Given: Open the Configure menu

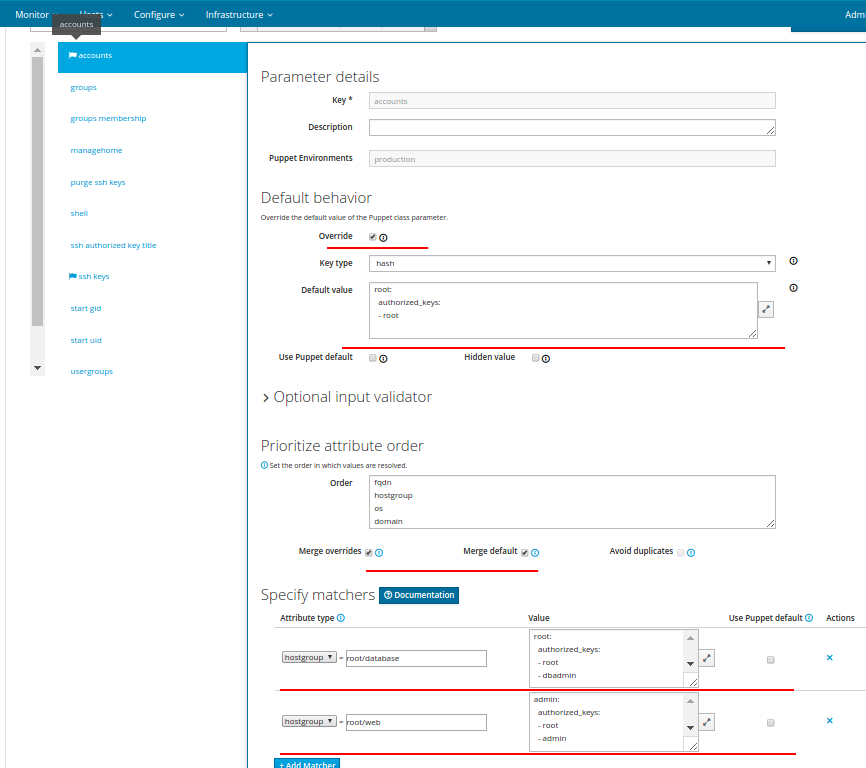Looking at the screenshot, I should pyautogui.click(x=159, y=14).
